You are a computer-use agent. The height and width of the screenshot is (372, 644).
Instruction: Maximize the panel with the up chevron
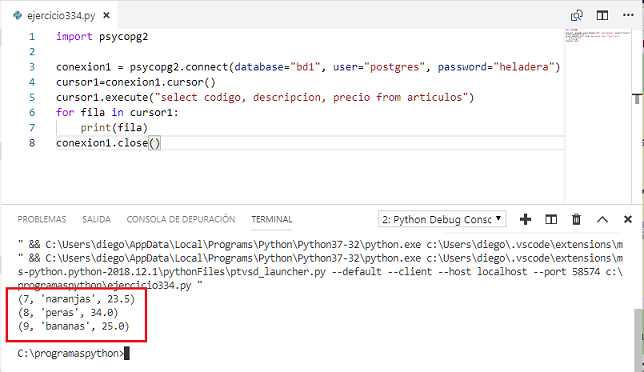click(x=602, y=220)
